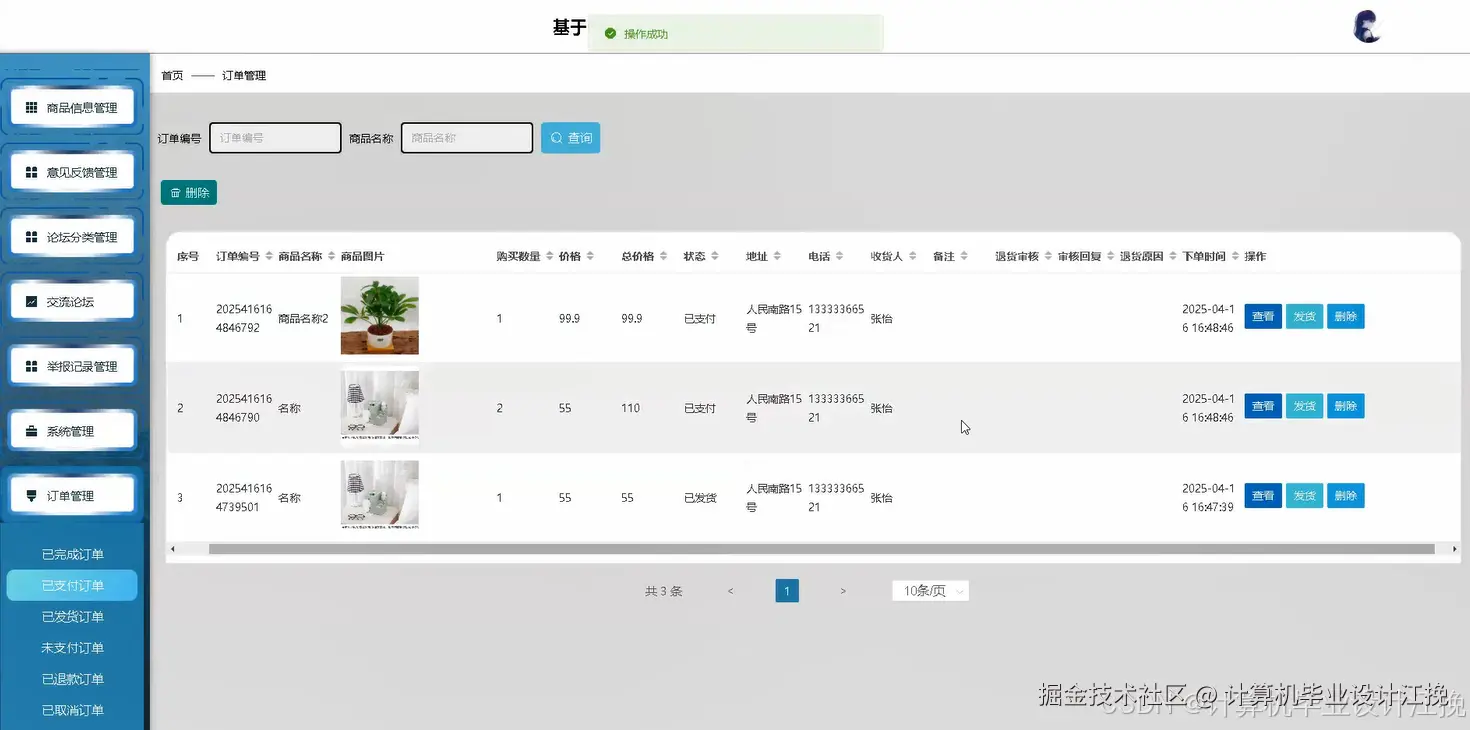Click 查看 on the first order row
This screenshot has width=1470, height=730.
coord(1262,316)
